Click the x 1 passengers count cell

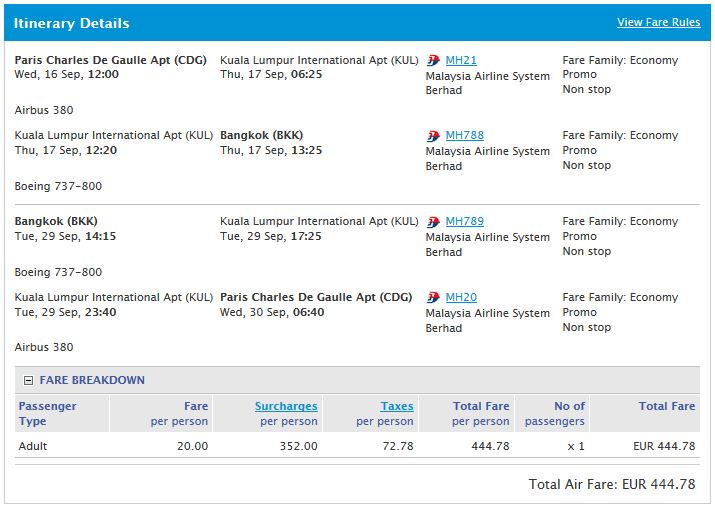[x=575, y=446]
